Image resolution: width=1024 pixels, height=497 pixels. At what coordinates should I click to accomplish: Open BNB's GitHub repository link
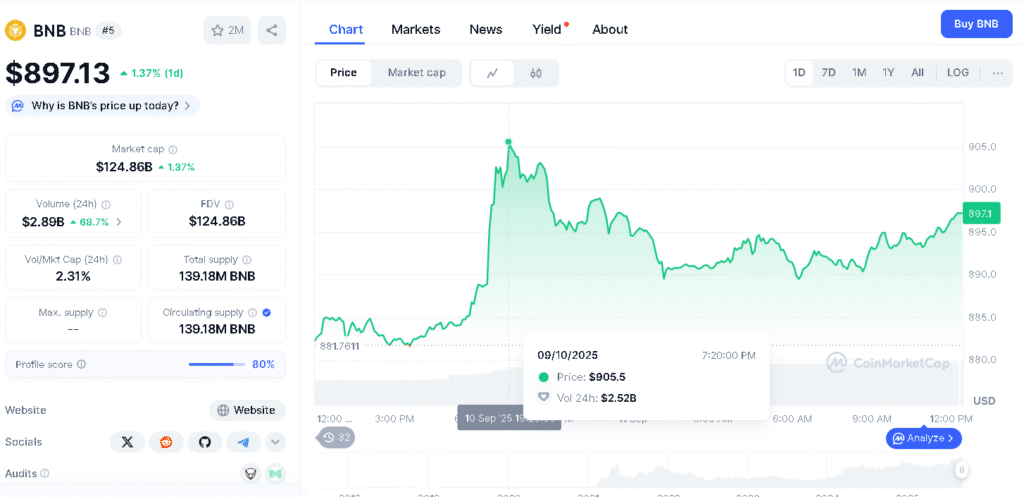(205, 442)
